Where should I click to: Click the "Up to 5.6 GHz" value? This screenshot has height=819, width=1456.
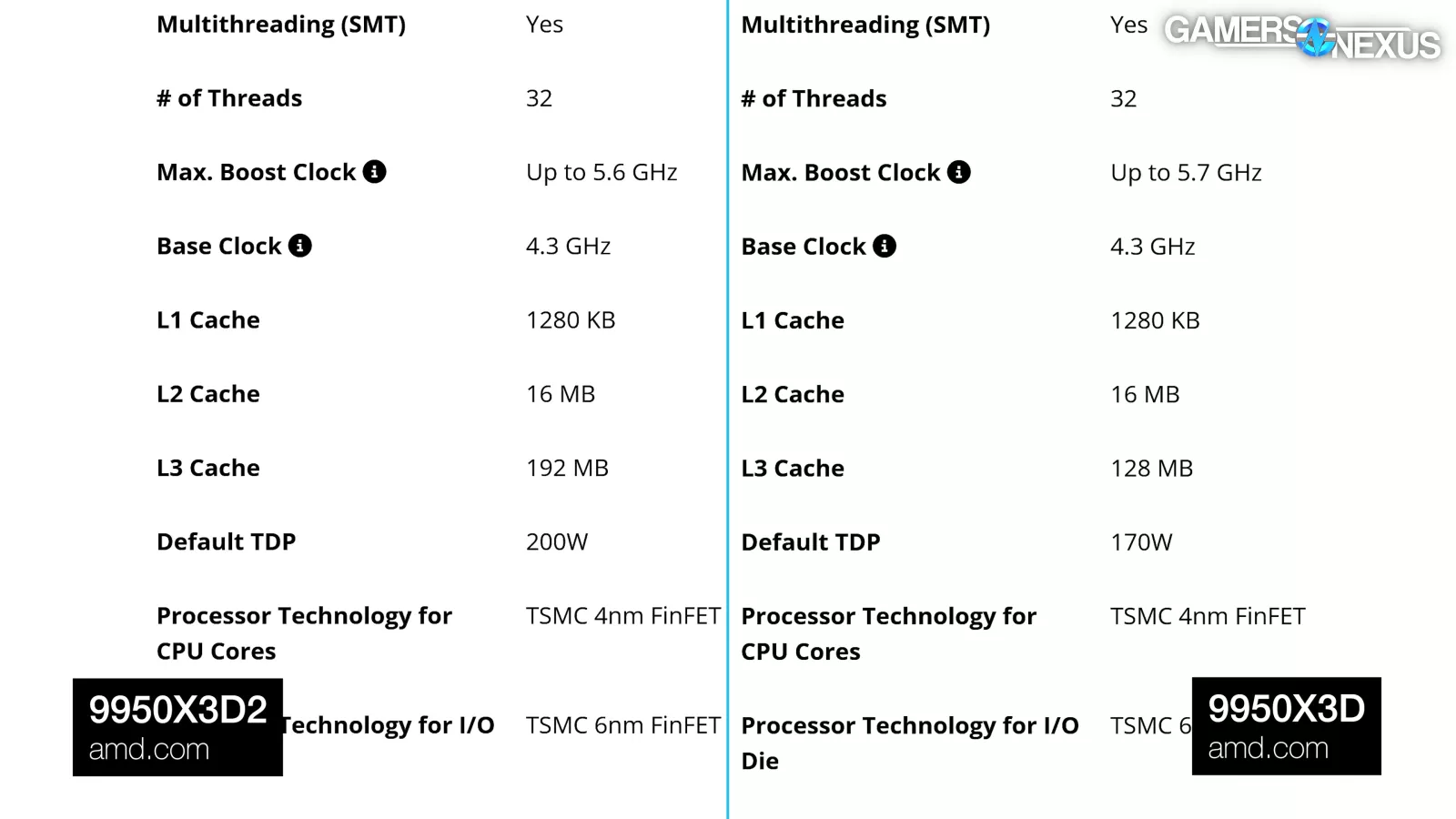(x=602, y=173)
